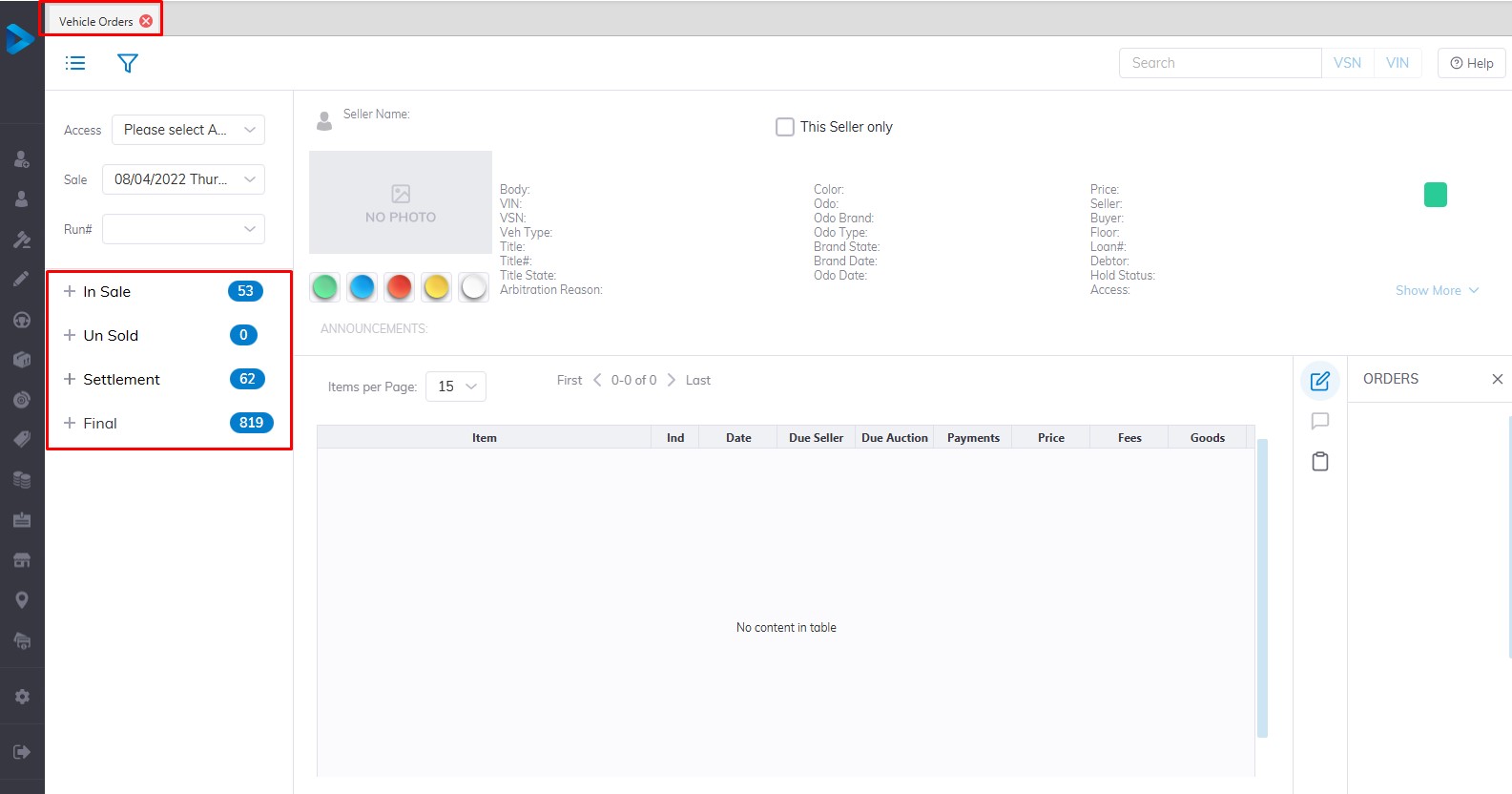The image size is (1512, 794).
Task: Click the Help button
Action: pyautogui.click(x=1471, y=63)
